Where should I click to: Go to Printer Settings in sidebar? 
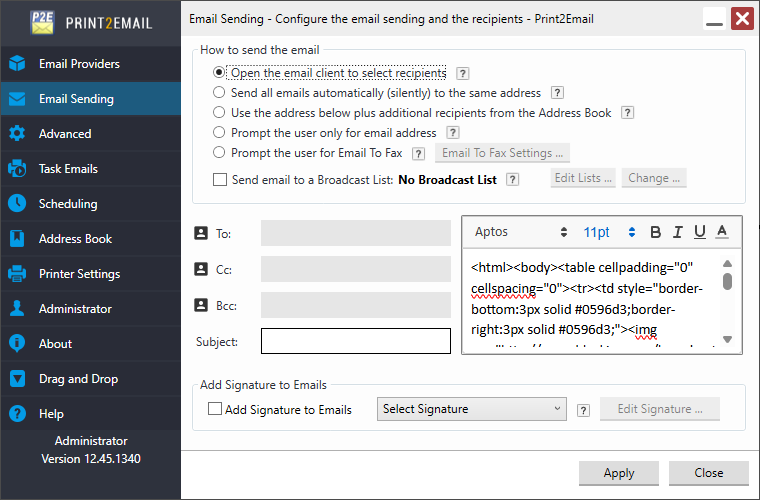79,274
